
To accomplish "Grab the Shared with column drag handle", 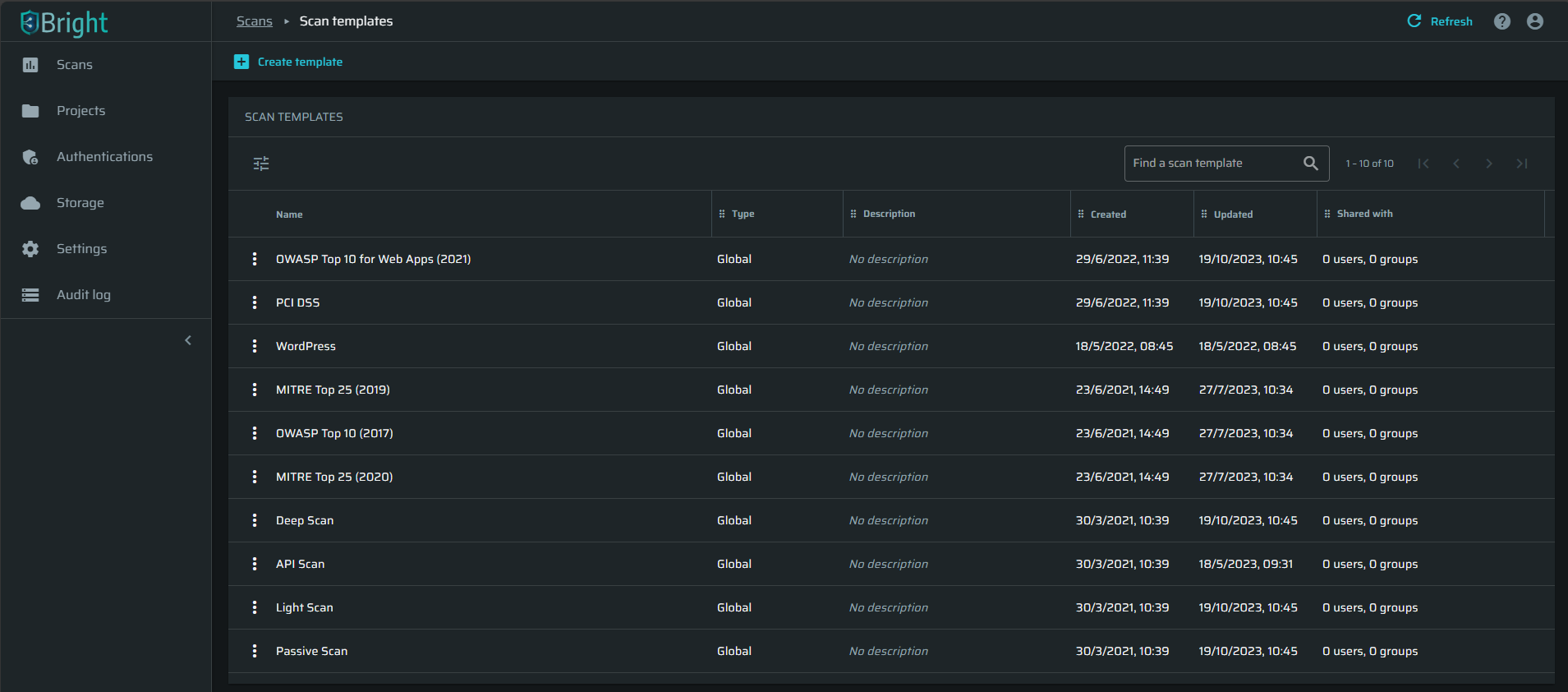I will click(1327, 214).
